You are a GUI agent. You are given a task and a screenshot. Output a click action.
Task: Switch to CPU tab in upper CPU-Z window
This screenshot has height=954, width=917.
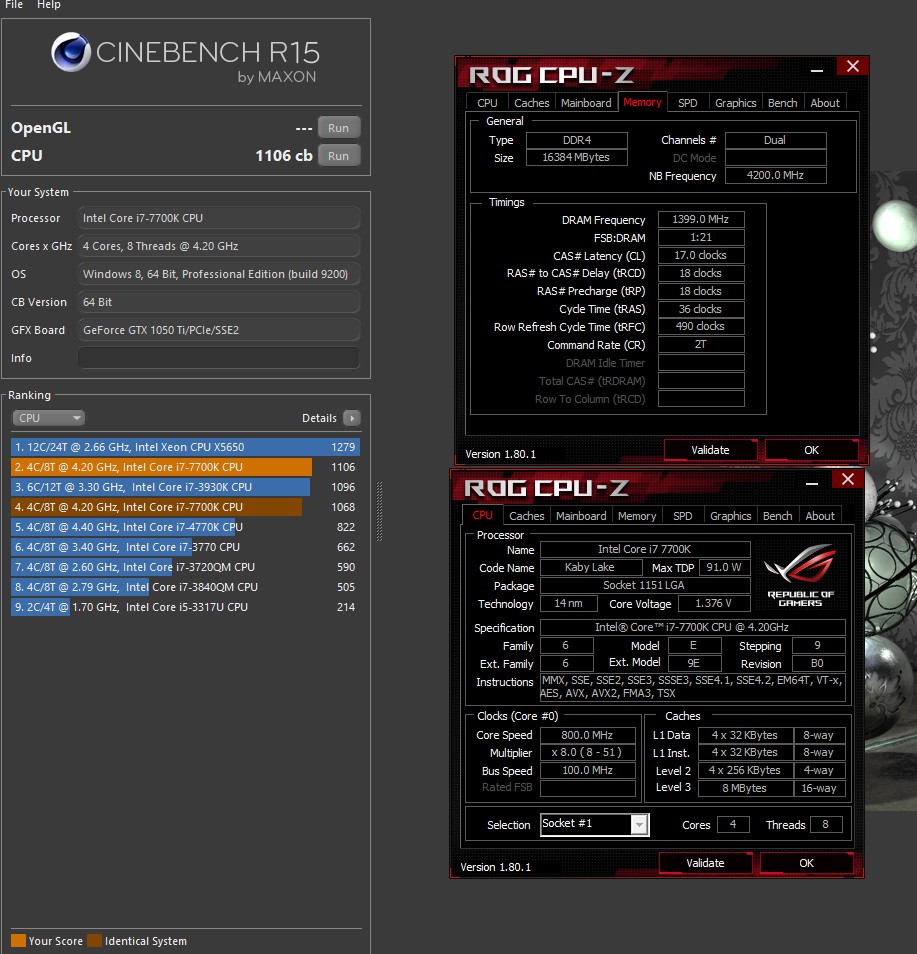coord(487,103)
